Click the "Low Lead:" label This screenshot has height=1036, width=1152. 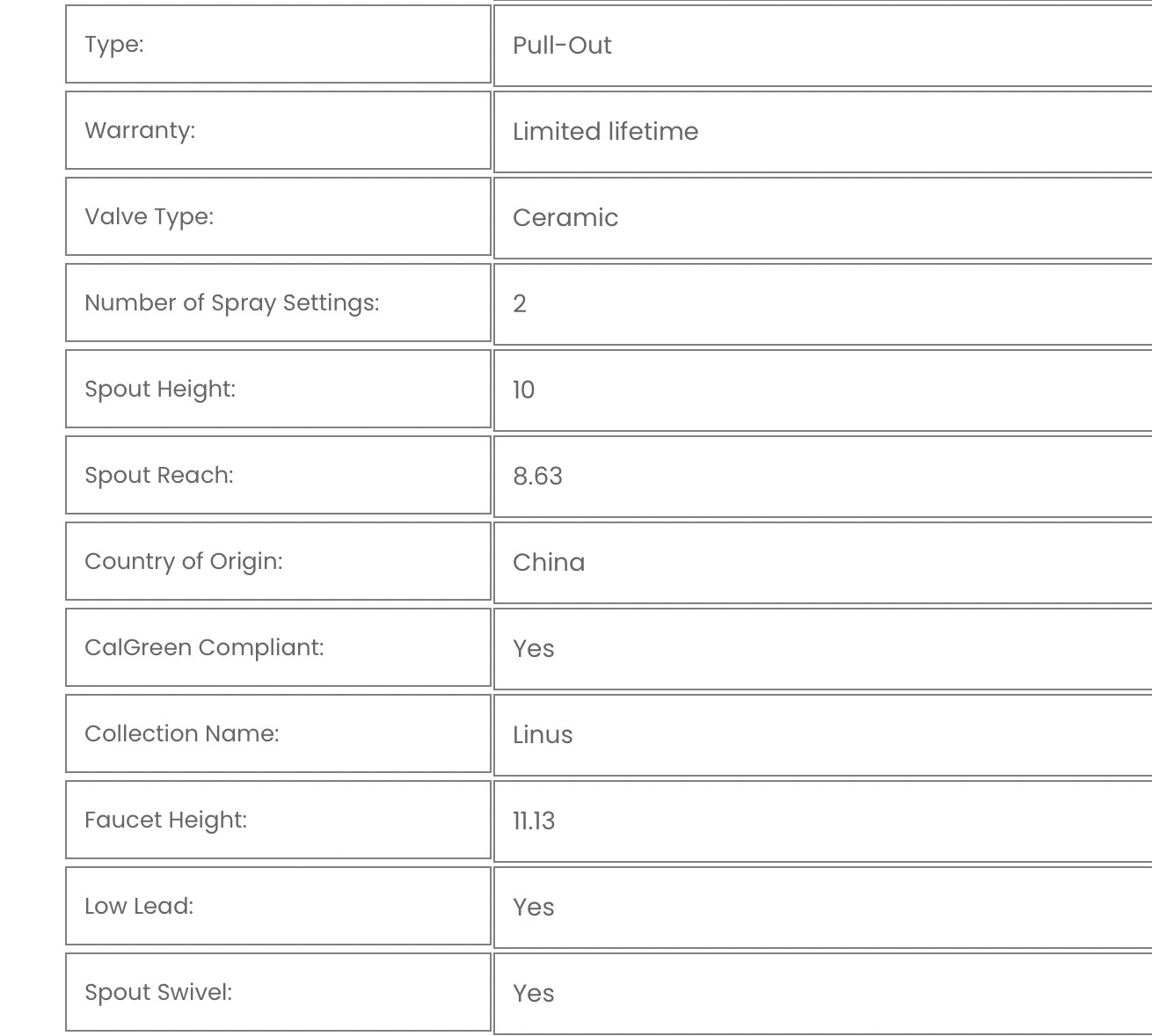pyautogui.click(x=139, y=906)
